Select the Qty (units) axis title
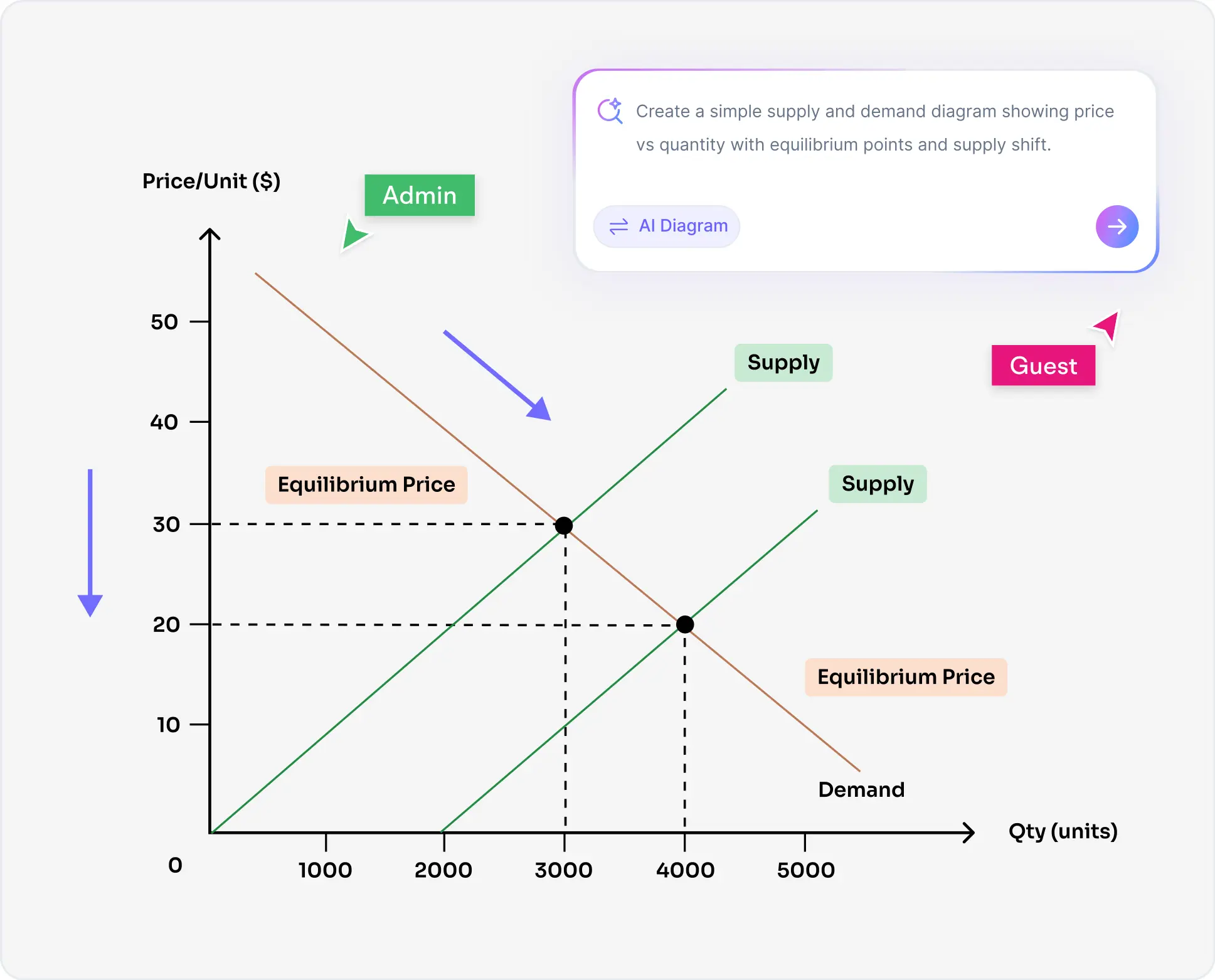Screen dimensions: 1215x980 pyautogui.click(x=1063, y=831)
